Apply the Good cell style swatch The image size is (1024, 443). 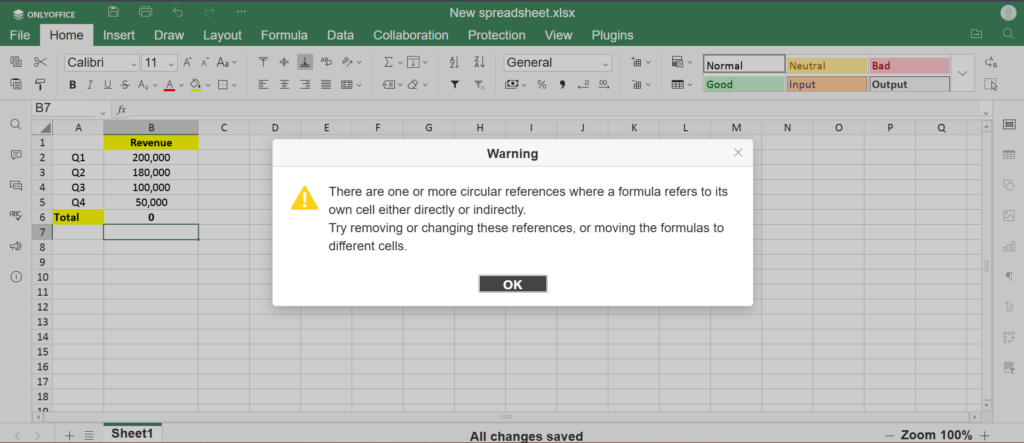(743, 85)
